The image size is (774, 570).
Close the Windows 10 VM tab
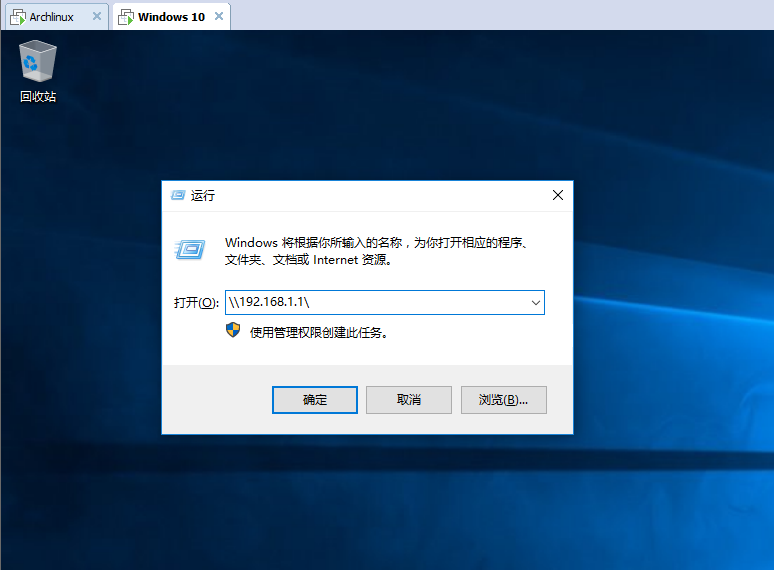point(219,16)
